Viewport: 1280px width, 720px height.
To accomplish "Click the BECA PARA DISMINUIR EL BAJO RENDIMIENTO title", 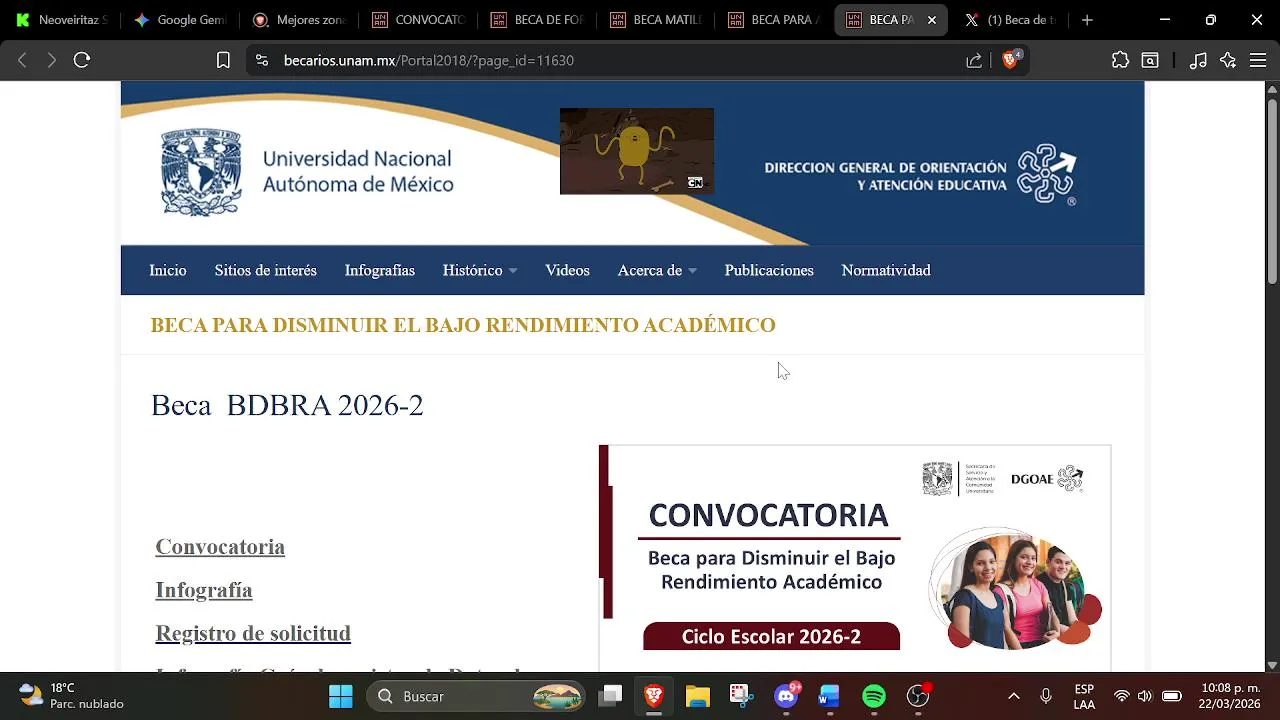I will (463, 325).
